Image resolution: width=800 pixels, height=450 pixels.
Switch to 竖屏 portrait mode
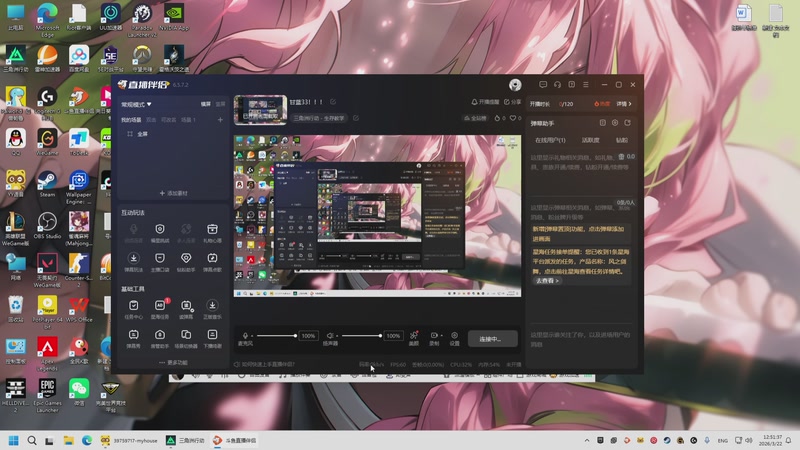[220, 104]
